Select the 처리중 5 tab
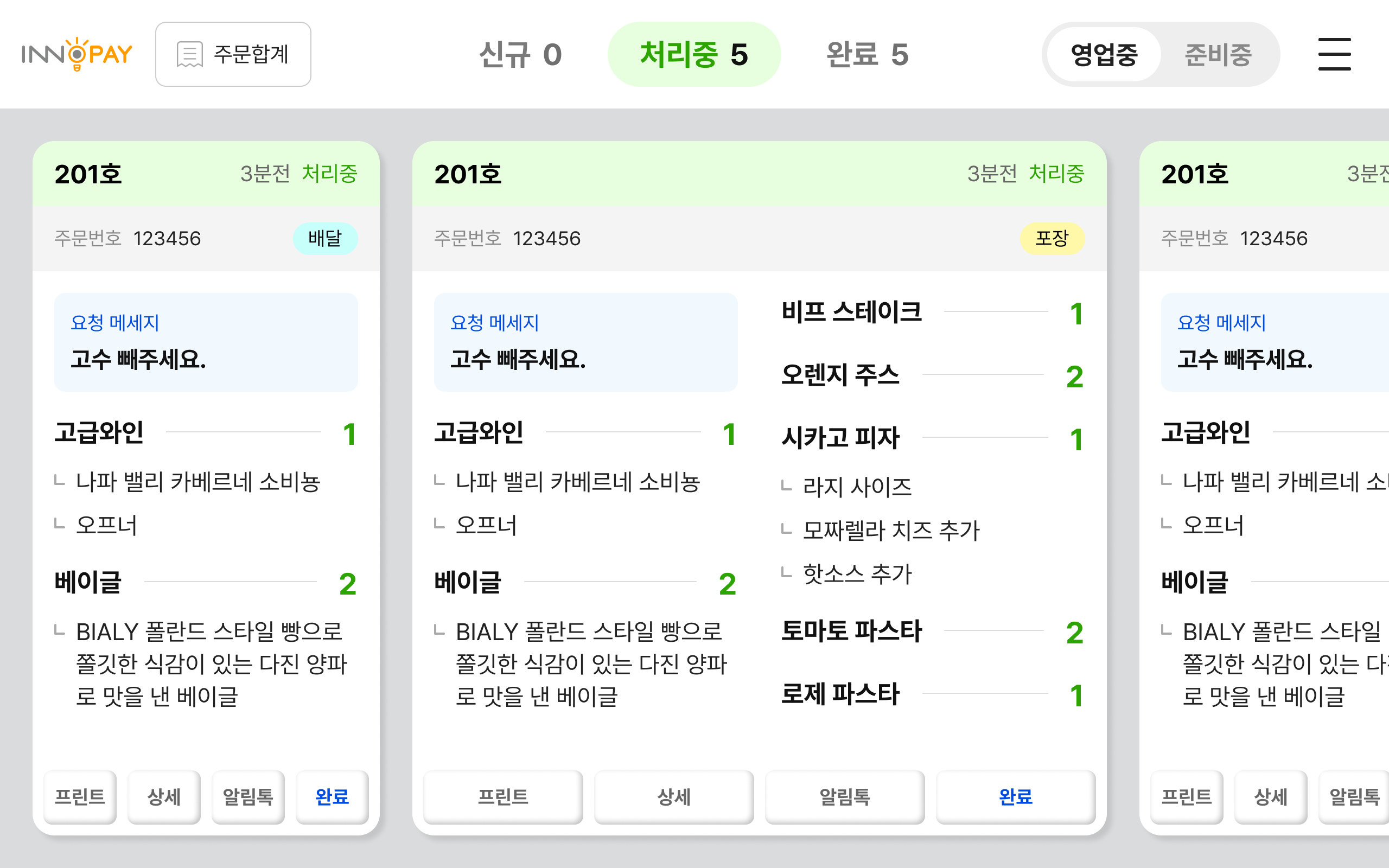 (x=694, y=55)
